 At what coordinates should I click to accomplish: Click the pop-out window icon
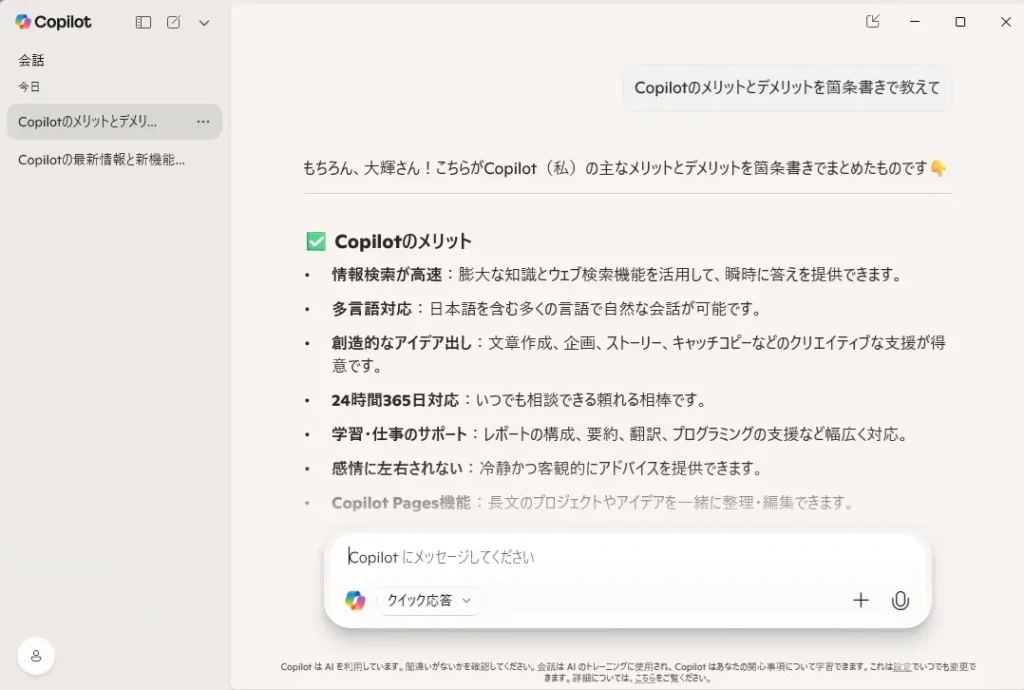[872, 22]
